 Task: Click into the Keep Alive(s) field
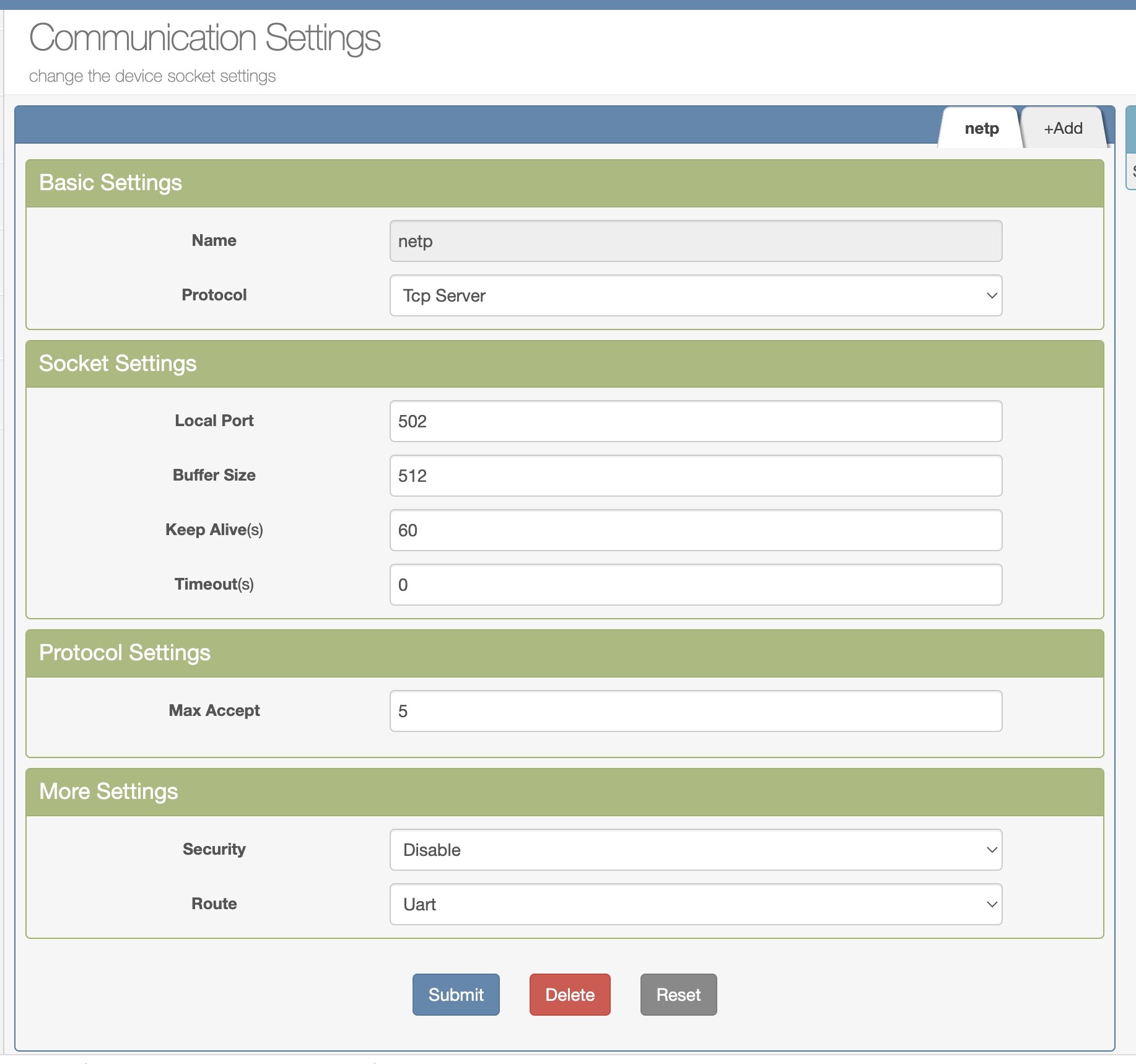[x=696, y=530]
